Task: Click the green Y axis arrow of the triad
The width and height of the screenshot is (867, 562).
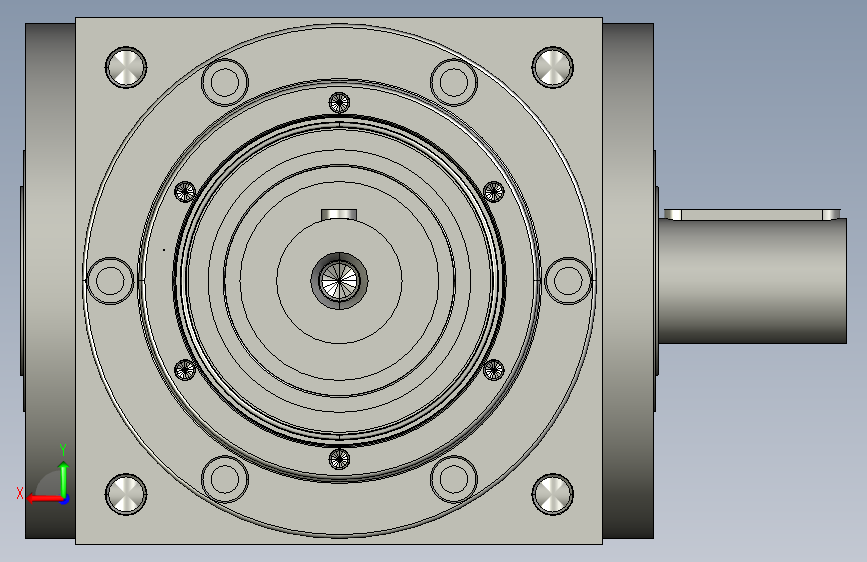Action: coord(64,478)
